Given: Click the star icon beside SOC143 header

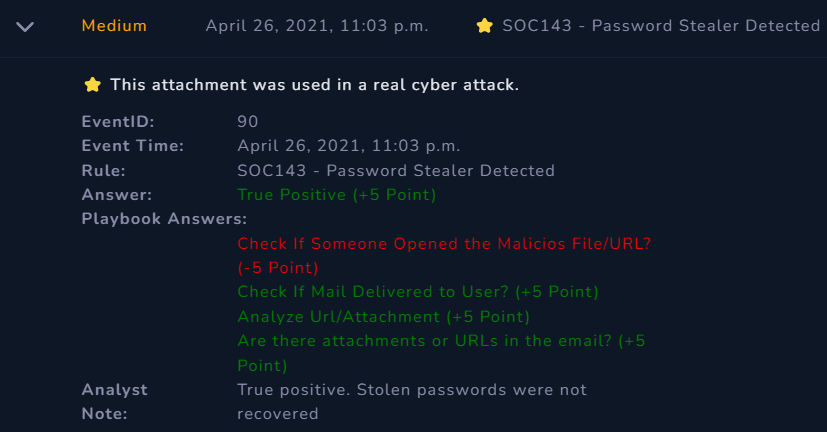Looking at the screenshot, I should point(486,26).
